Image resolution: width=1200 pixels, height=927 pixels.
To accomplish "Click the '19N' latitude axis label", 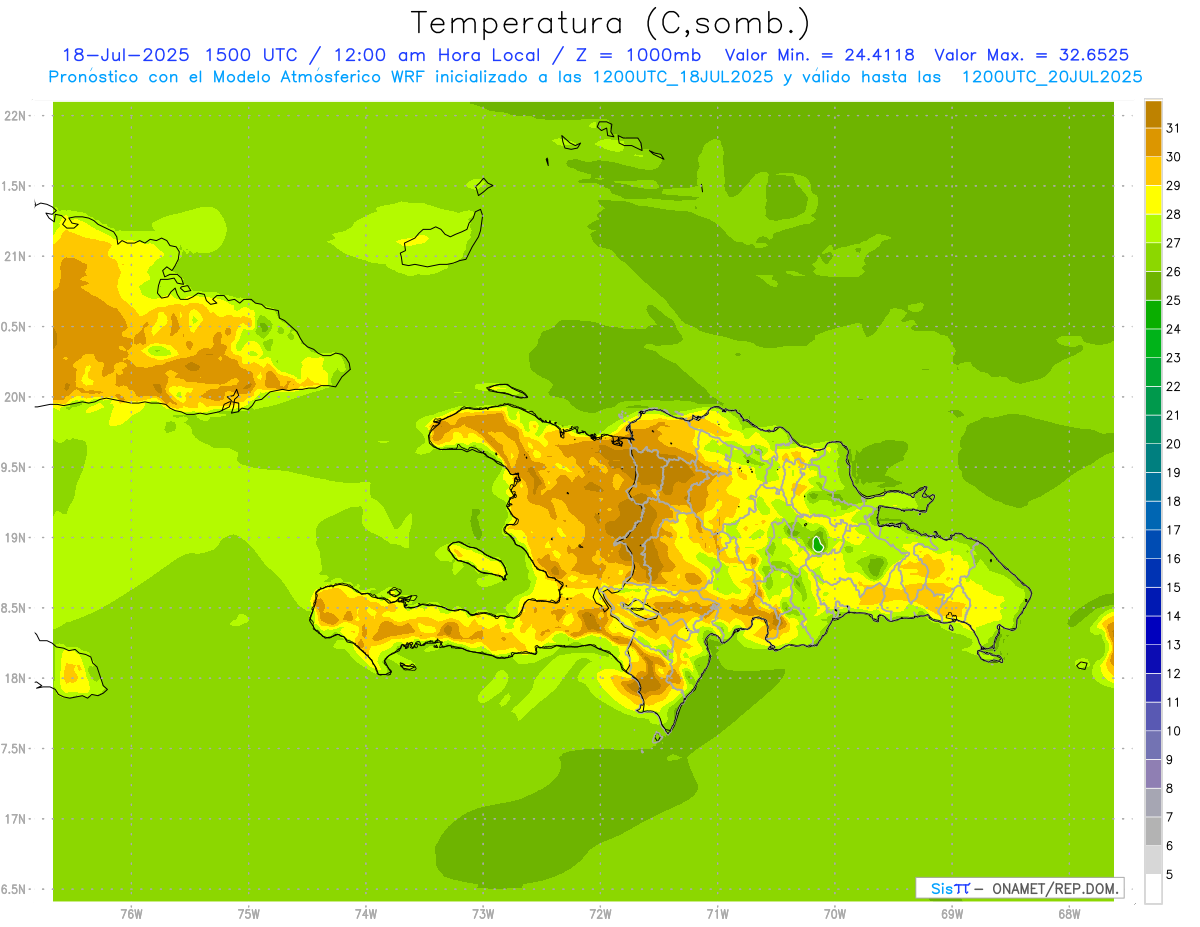I will click(x=15, y=538).
